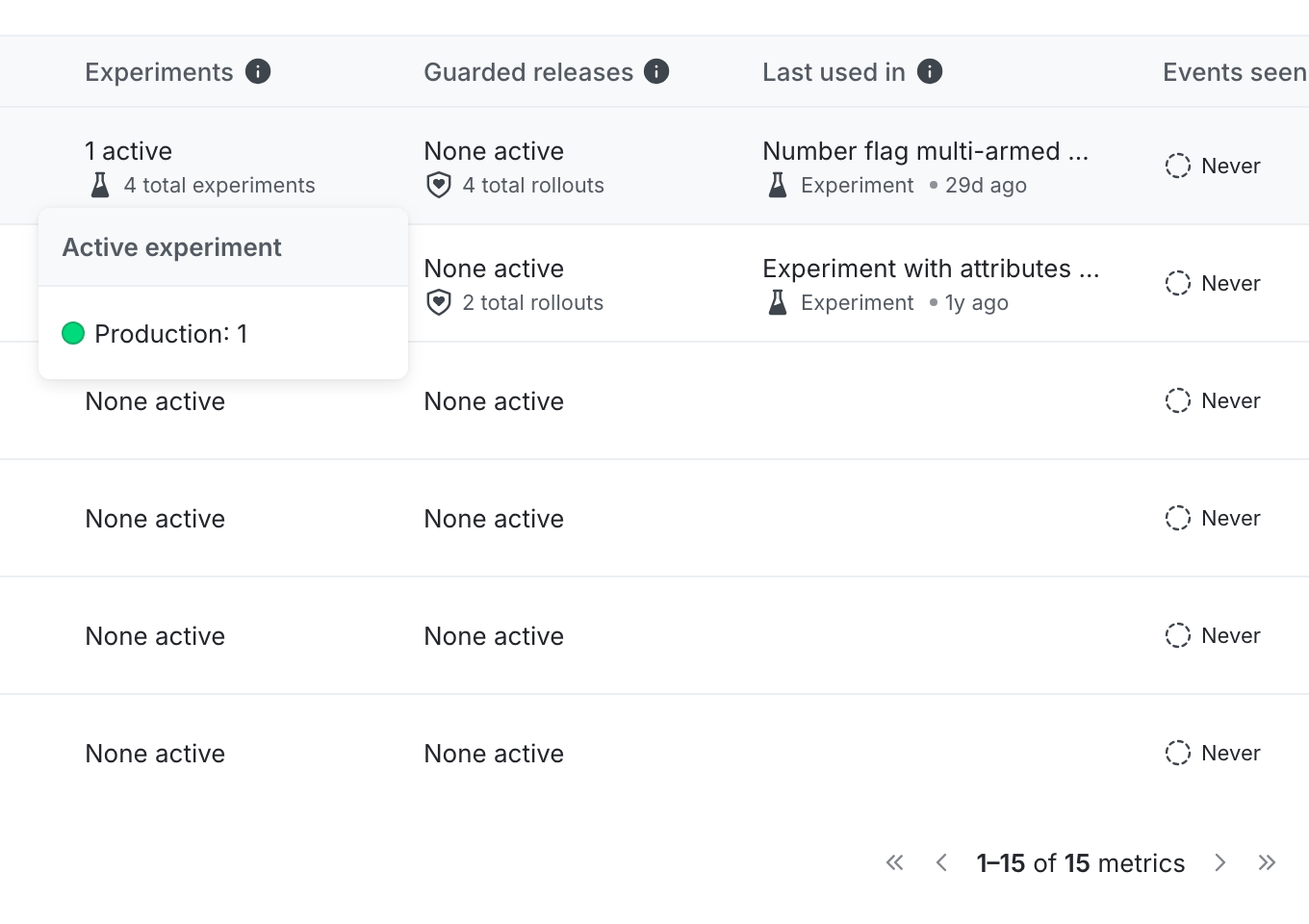Click the shield icon next to 4 total rollouts

[x=438, y=185]
